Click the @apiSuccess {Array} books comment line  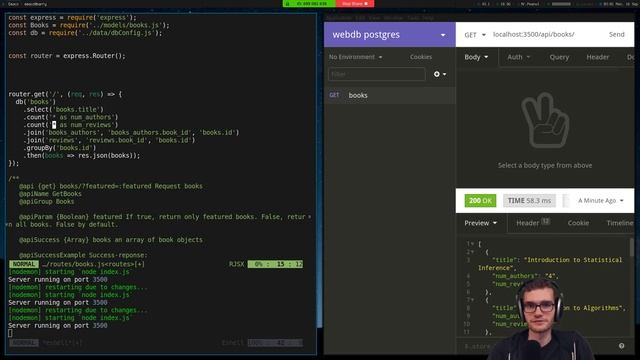click(x=111, y=240)
